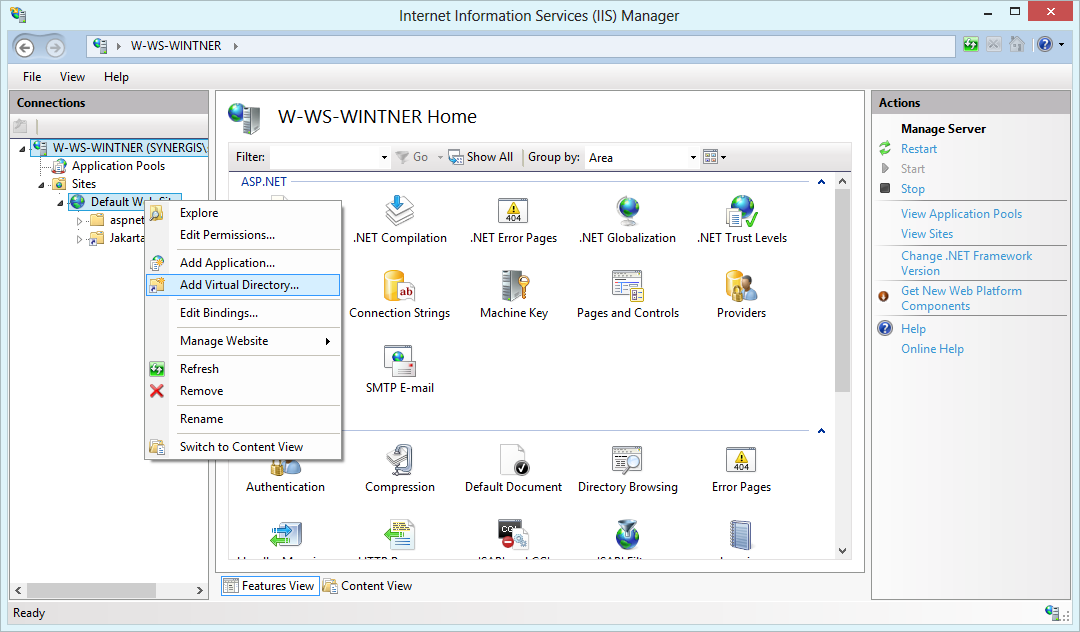The width and height of the screenshot is (1080, 632).
Task: Select Add Virtual Directory from the context menu
Action: click(243, 285)
